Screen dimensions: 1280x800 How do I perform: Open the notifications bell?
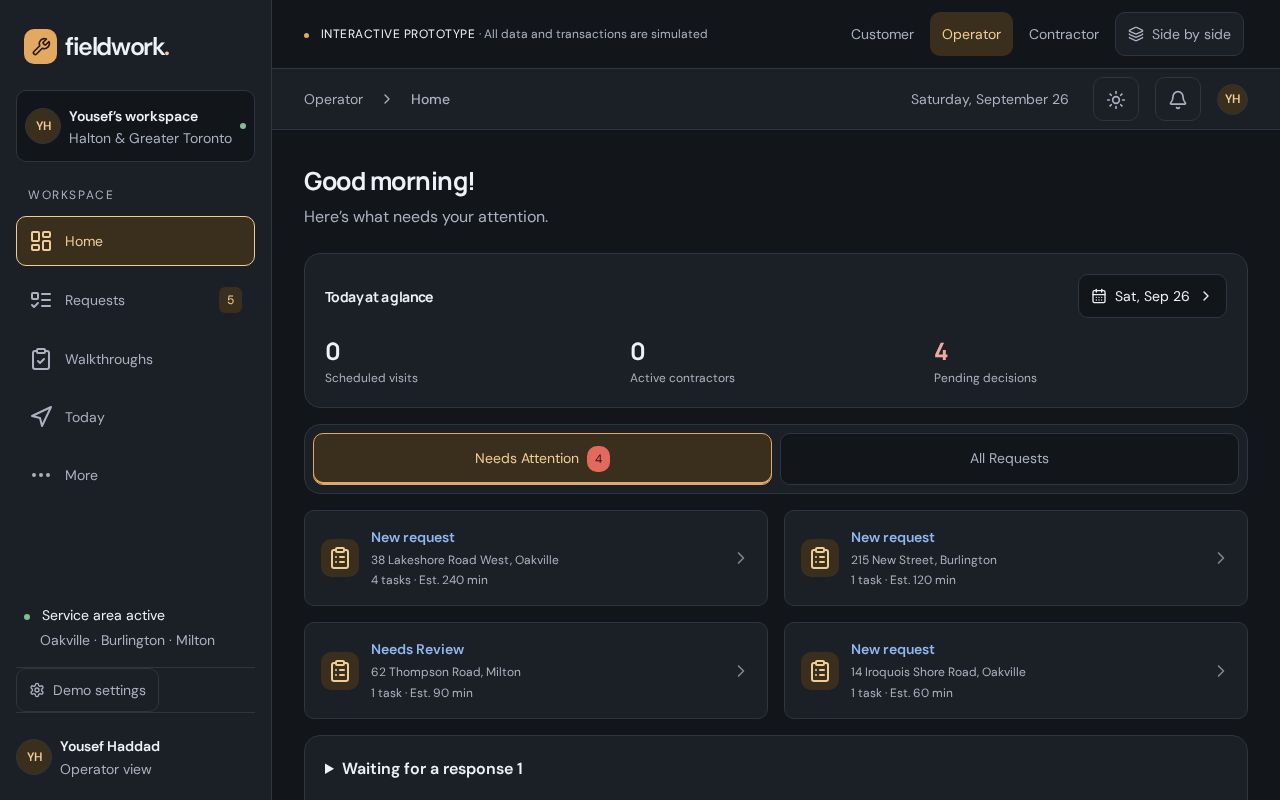(x=1178, y=99)
